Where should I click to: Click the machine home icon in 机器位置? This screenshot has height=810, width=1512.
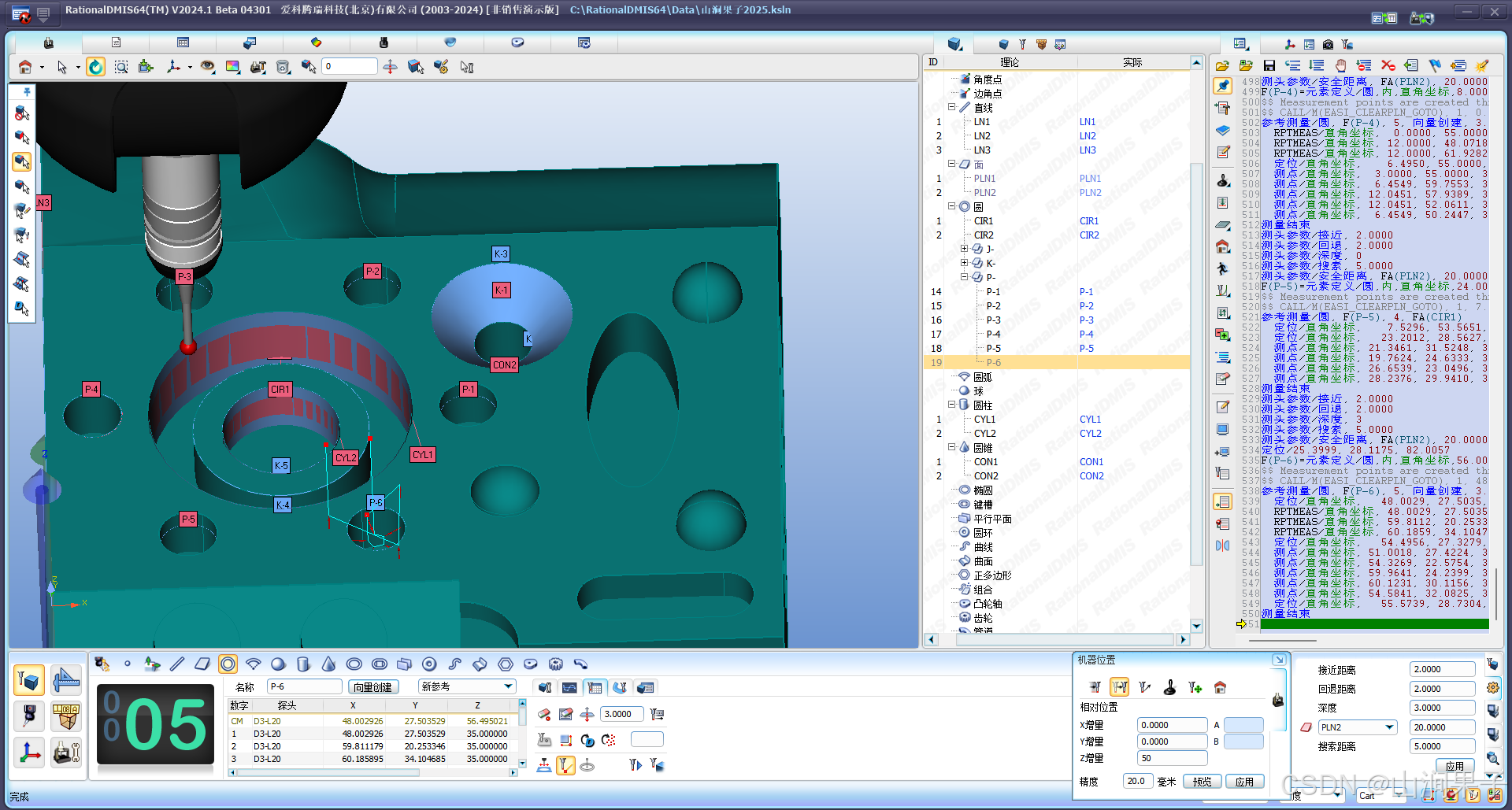pyautogui.click(x=1220, y=687)
